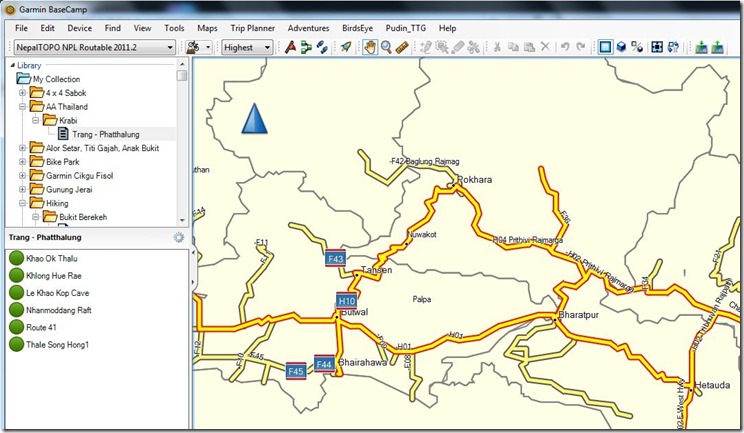The image size is (744, 433).
Task: Click the Redo arrow icon
Action: pyautogui.click(x=581, y=46)
